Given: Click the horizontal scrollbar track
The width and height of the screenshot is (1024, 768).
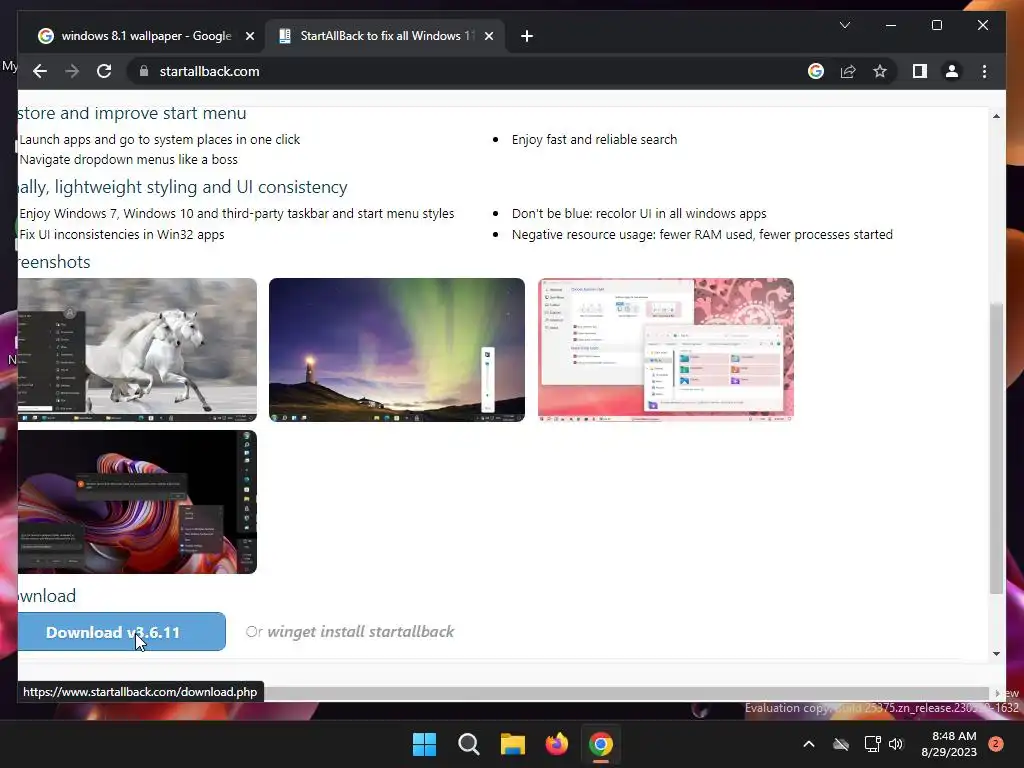Looking at the screenshot, I should [x=626, y=693].
